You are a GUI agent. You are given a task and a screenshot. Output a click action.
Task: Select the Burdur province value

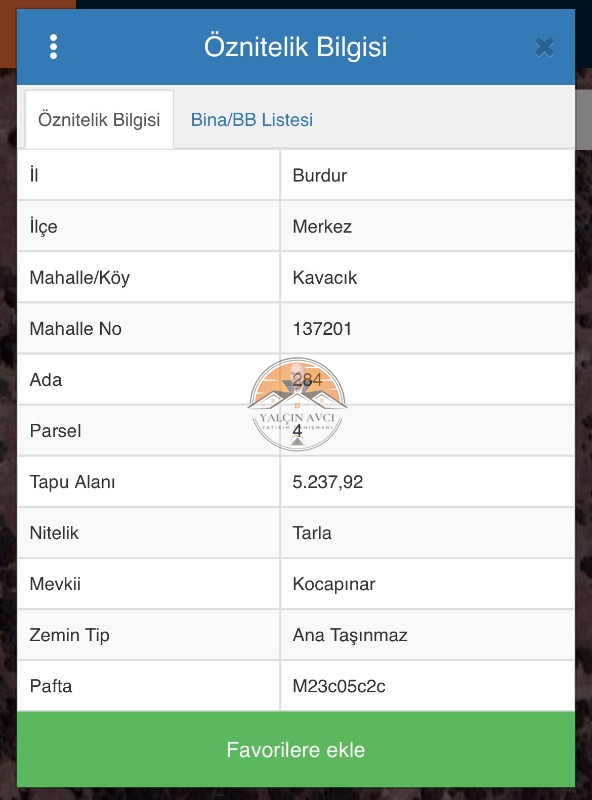pos(319,176)
